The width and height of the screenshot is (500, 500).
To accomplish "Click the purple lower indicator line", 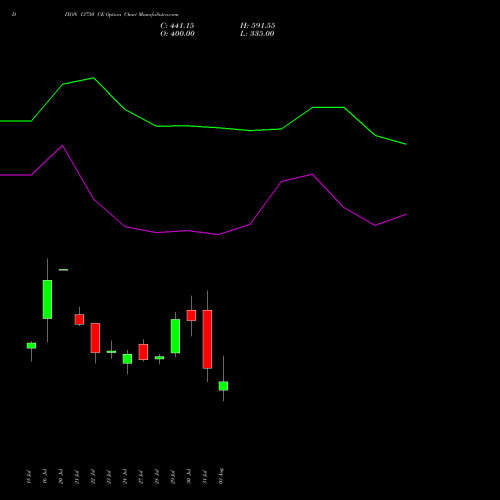I will (x=203, y=232).
